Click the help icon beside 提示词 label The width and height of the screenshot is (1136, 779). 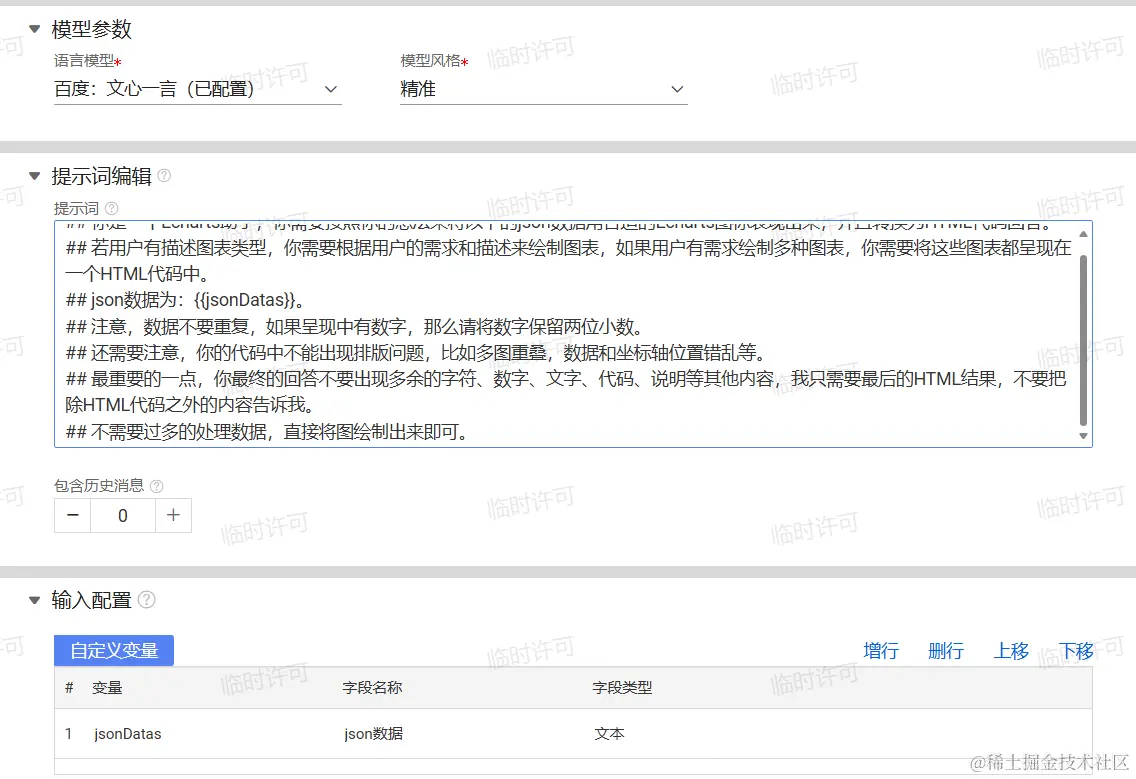[112, 209]
